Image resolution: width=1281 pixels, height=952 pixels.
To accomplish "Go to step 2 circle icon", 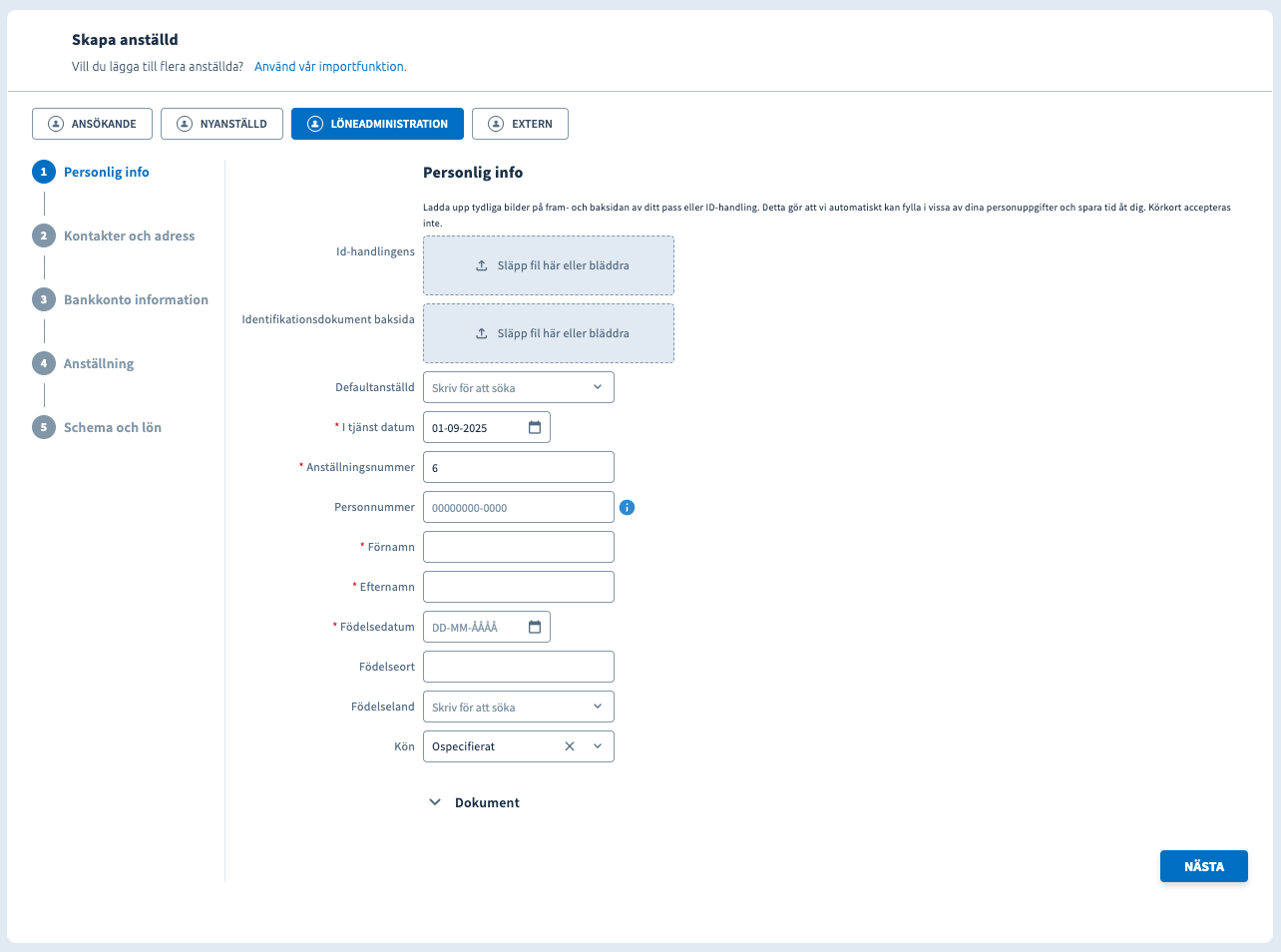I will click(44, 236).
